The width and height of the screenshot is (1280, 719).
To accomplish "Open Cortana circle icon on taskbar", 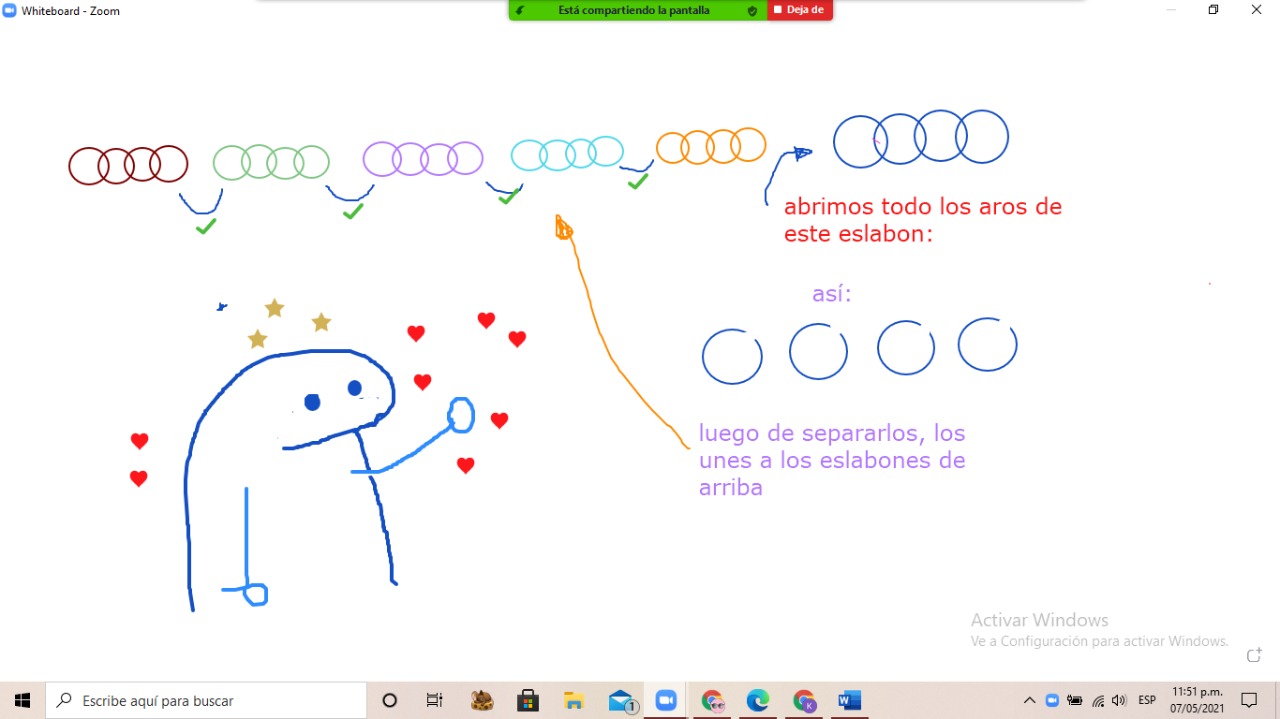I will (x=390, y=701).
